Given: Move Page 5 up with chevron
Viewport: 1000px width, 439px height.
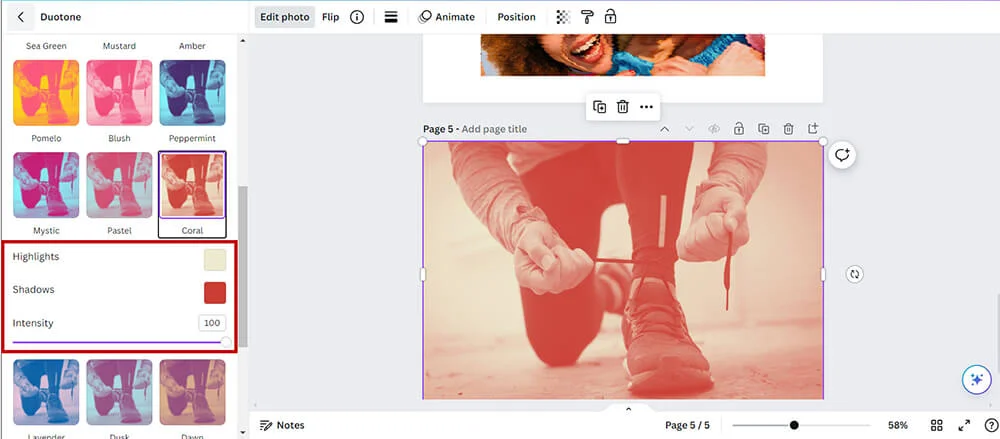Looking at the screenshot, I should (665, 129).
